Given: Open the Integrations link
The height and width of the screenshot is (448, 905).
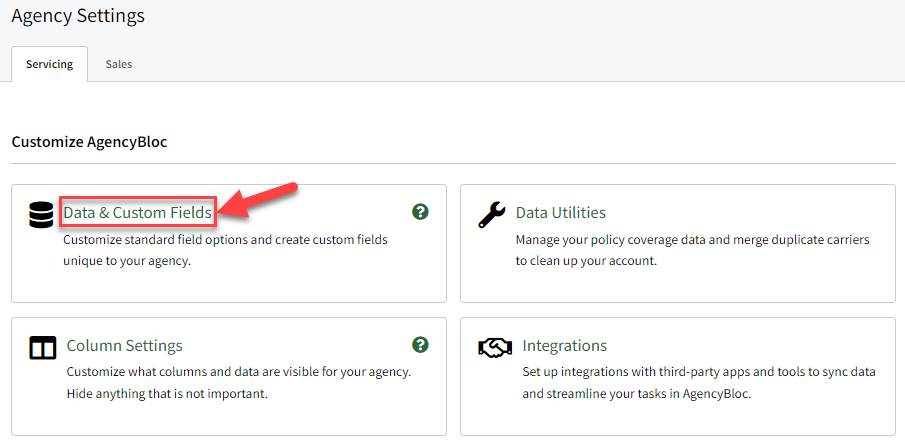Looking at the screenshot, I should pos(564,345).
